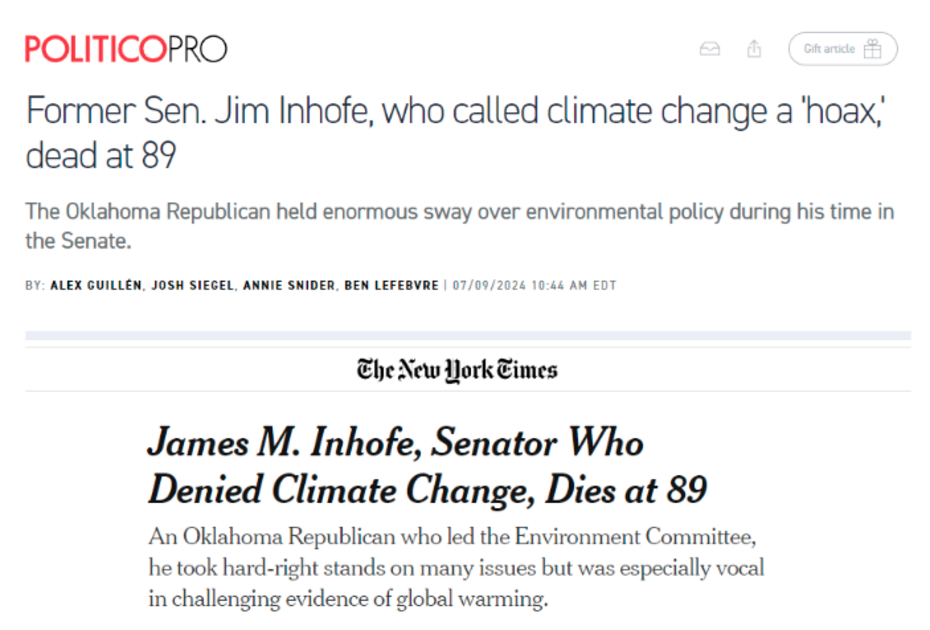Visit Ben Lefebvre author link

point(391,285)
